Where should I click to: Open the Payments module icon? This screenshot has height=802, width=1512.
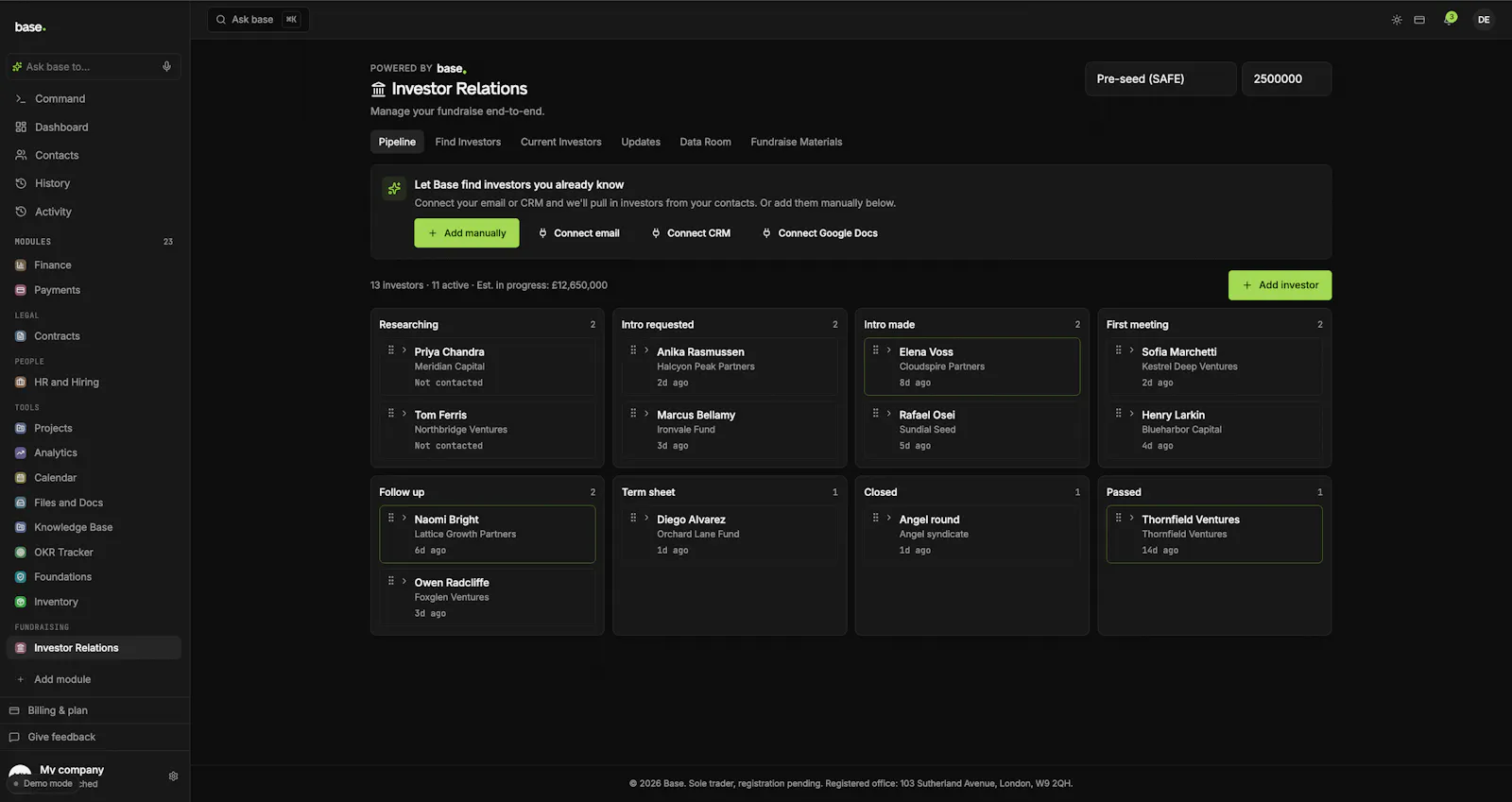pos(21,291)
